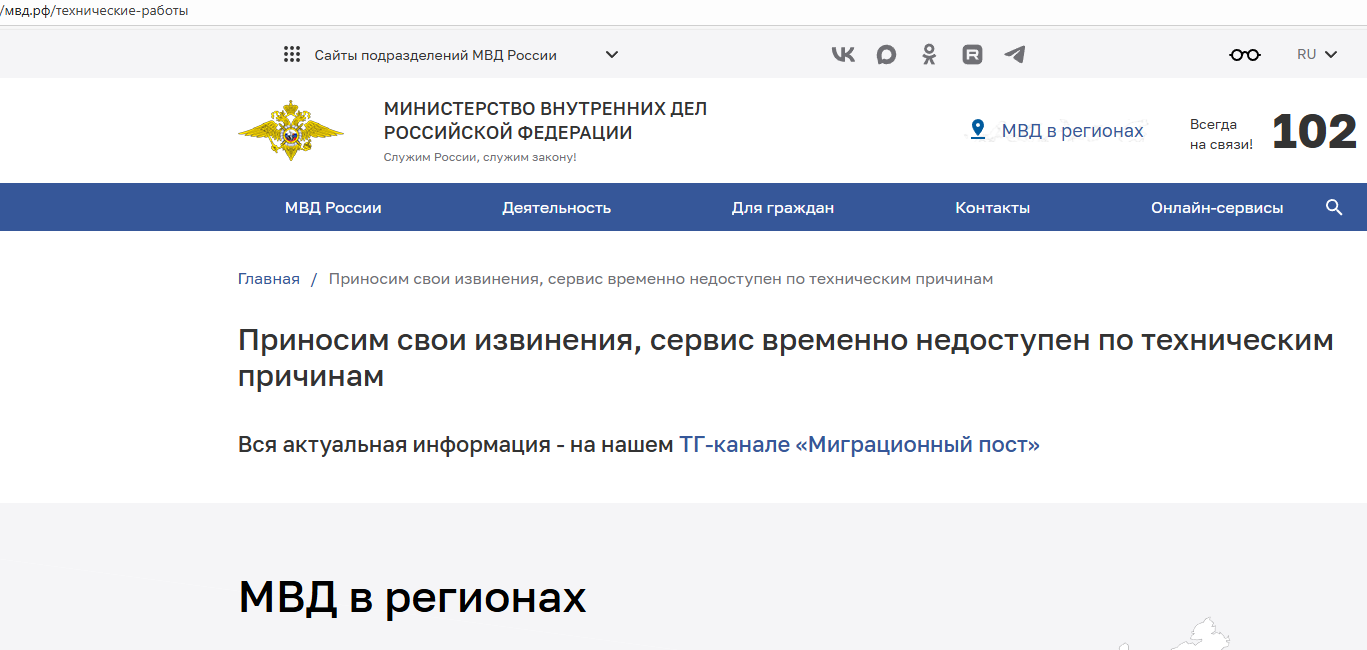
Task: Open the 'Для граждан' menu
Action: click(x=782, y=208)
